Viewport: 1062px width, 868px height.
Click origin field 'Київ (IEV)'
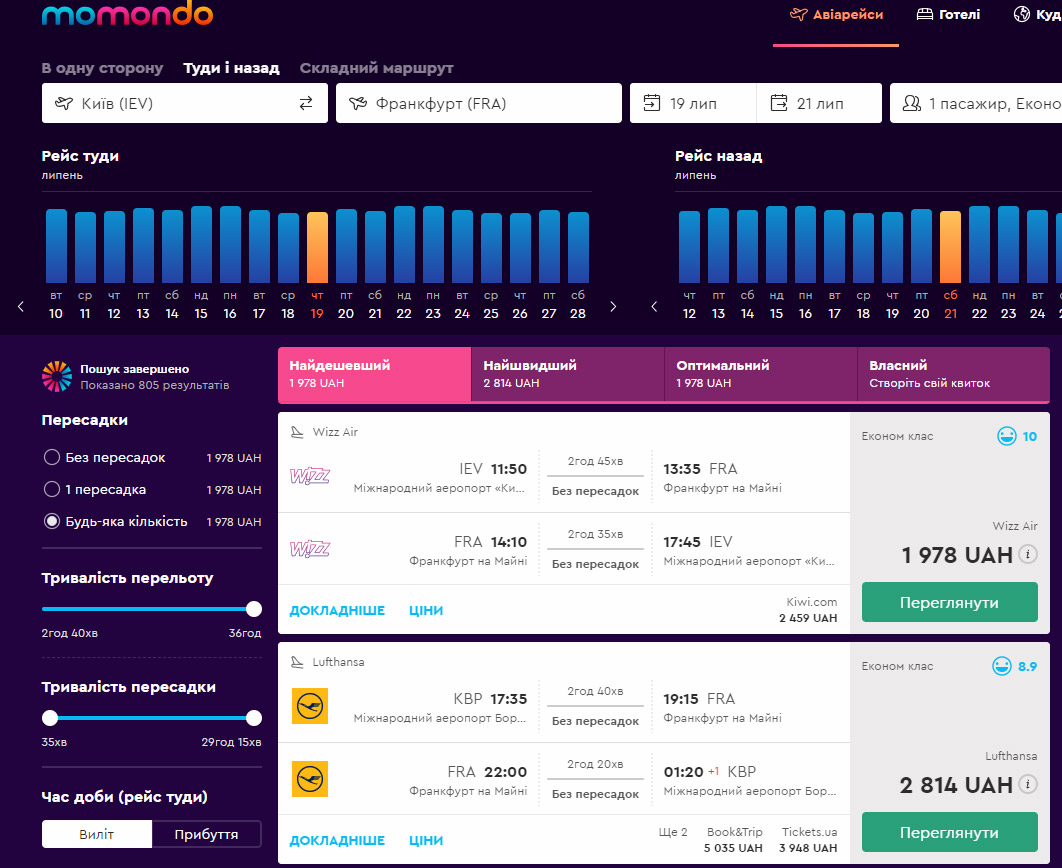tap(185, 103)
